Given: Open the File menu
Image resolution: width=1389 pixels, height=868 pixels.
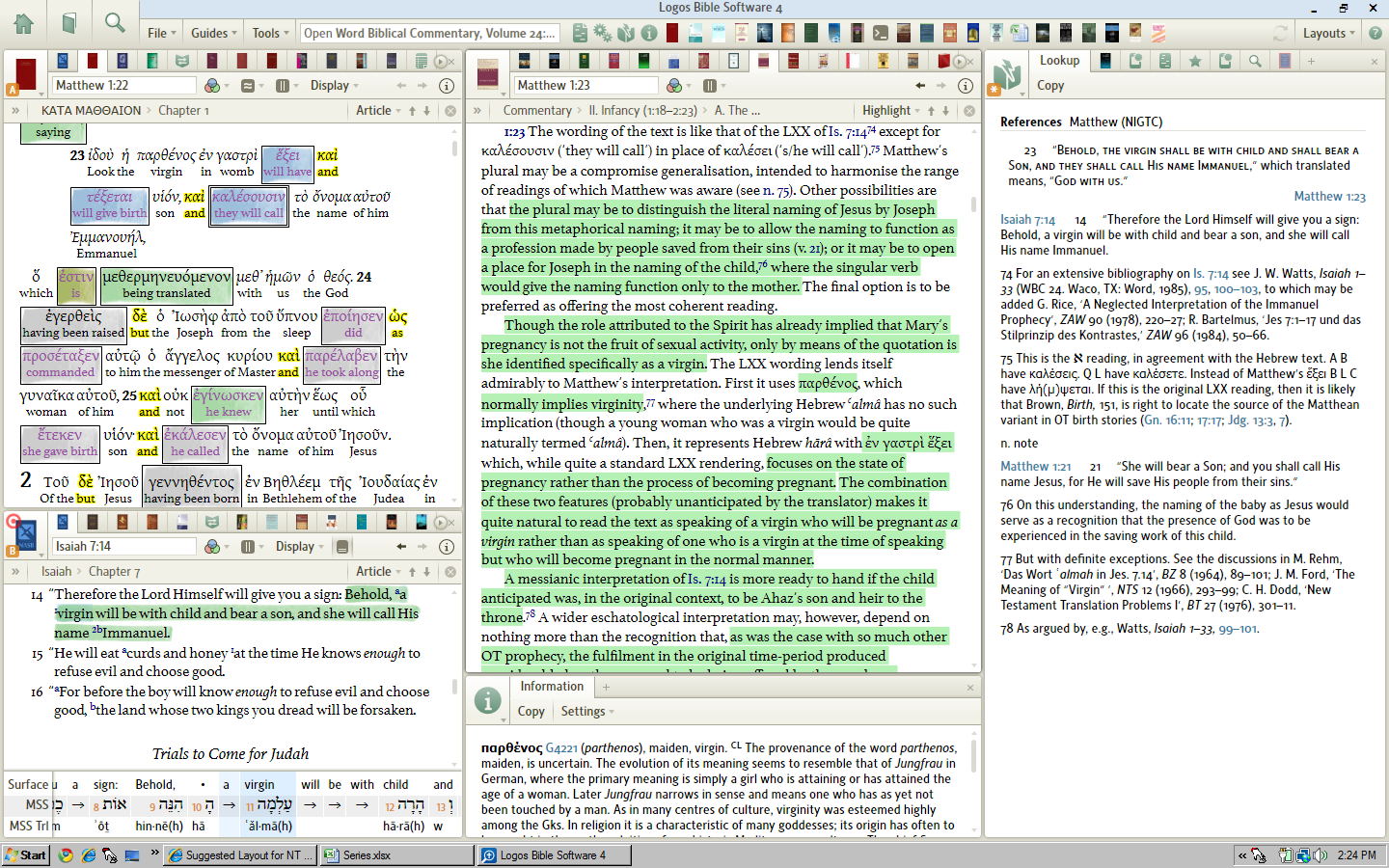Looking at the screenshot, I should click(161, 33).
